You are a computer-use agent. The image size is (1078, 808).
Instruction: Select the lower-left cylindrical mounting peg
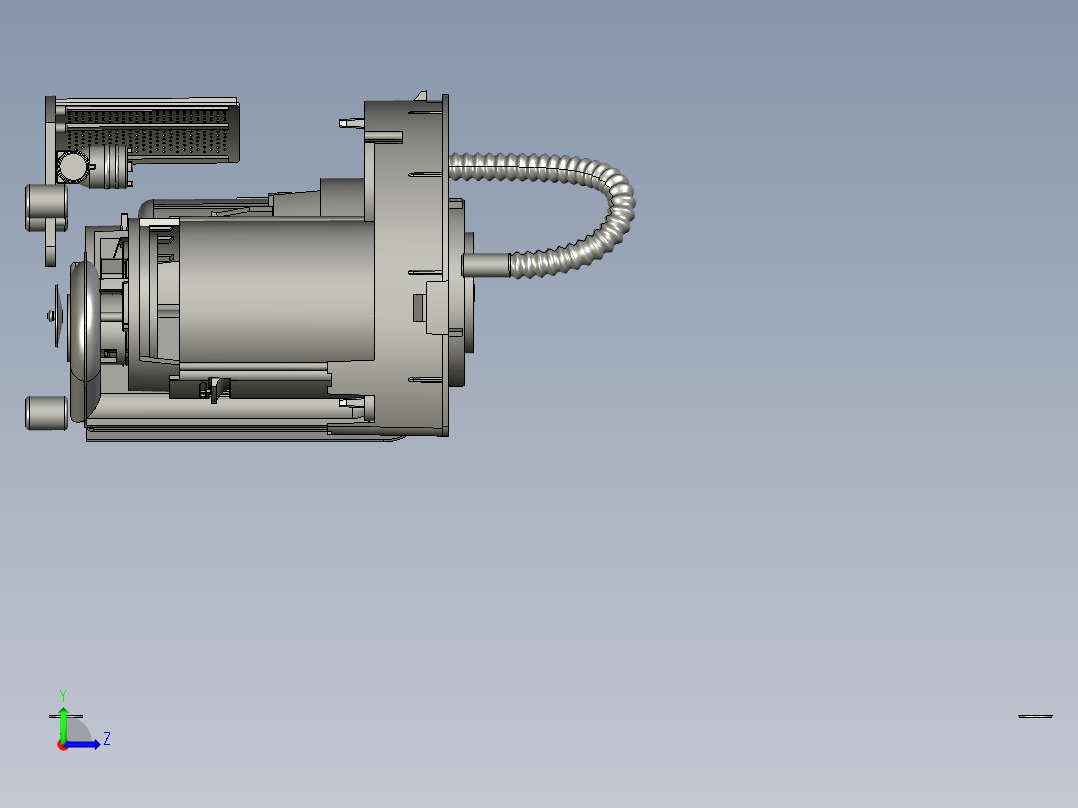[46, 413]
